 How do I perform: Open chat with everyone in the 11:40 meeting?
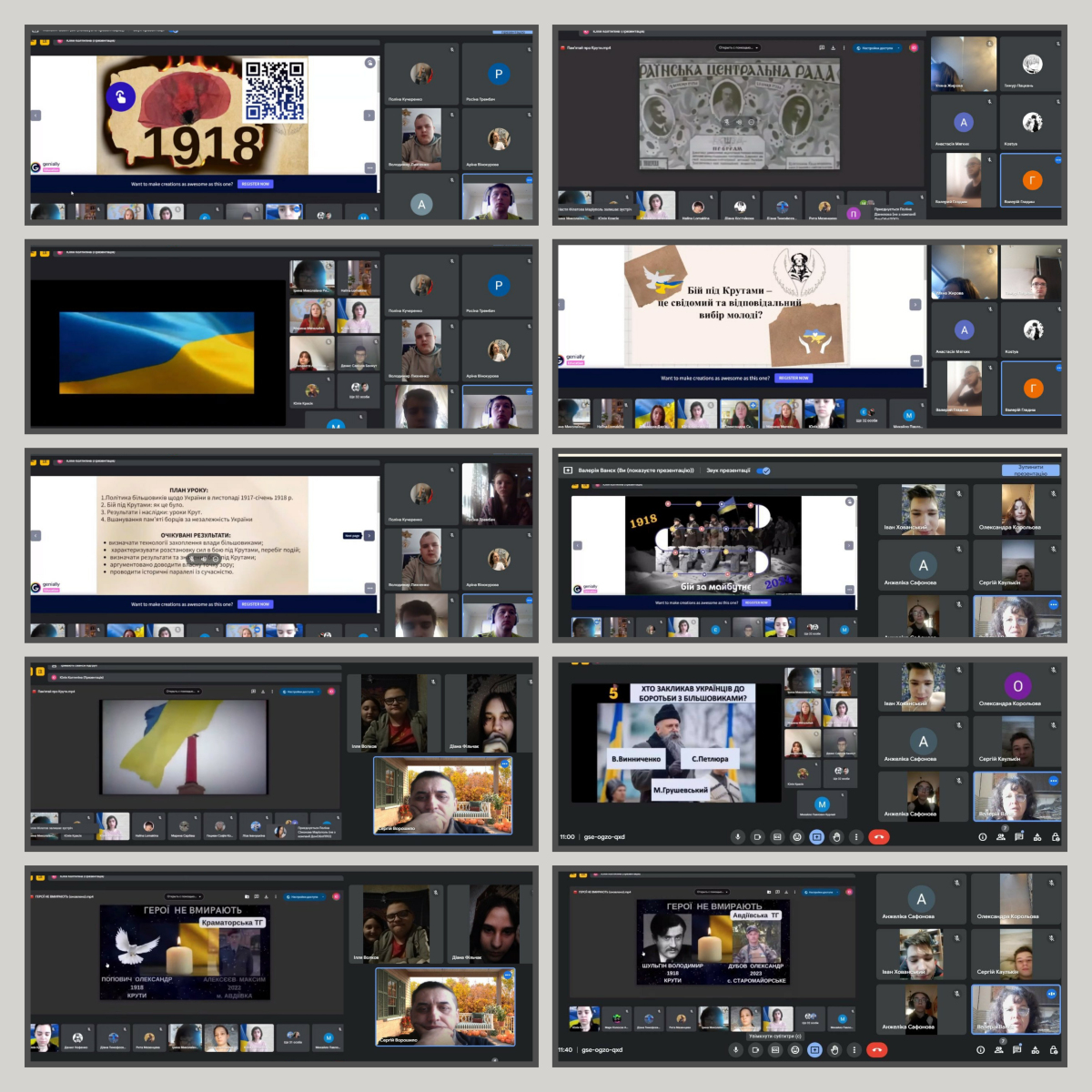click(x=1017, y=1049)
